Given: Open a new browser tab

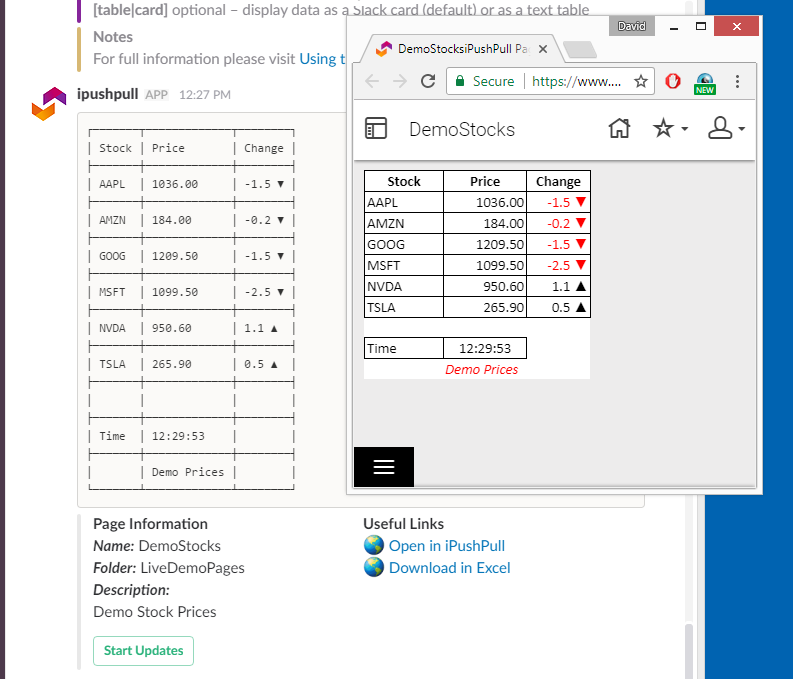Looking at the screenshot, I should [x=580, y=49].
